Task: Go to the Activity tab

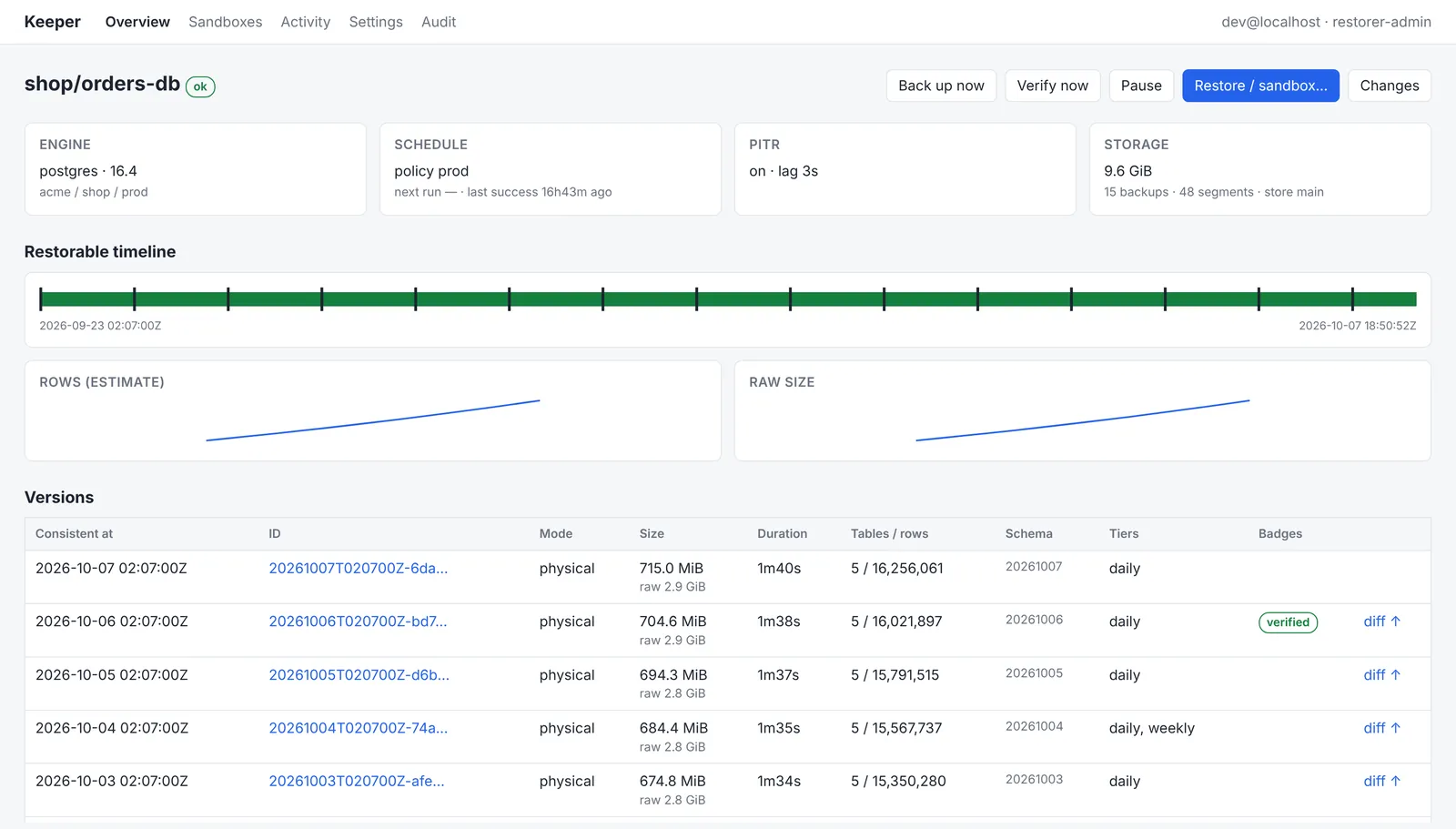Action: click(x=305, y=22)
